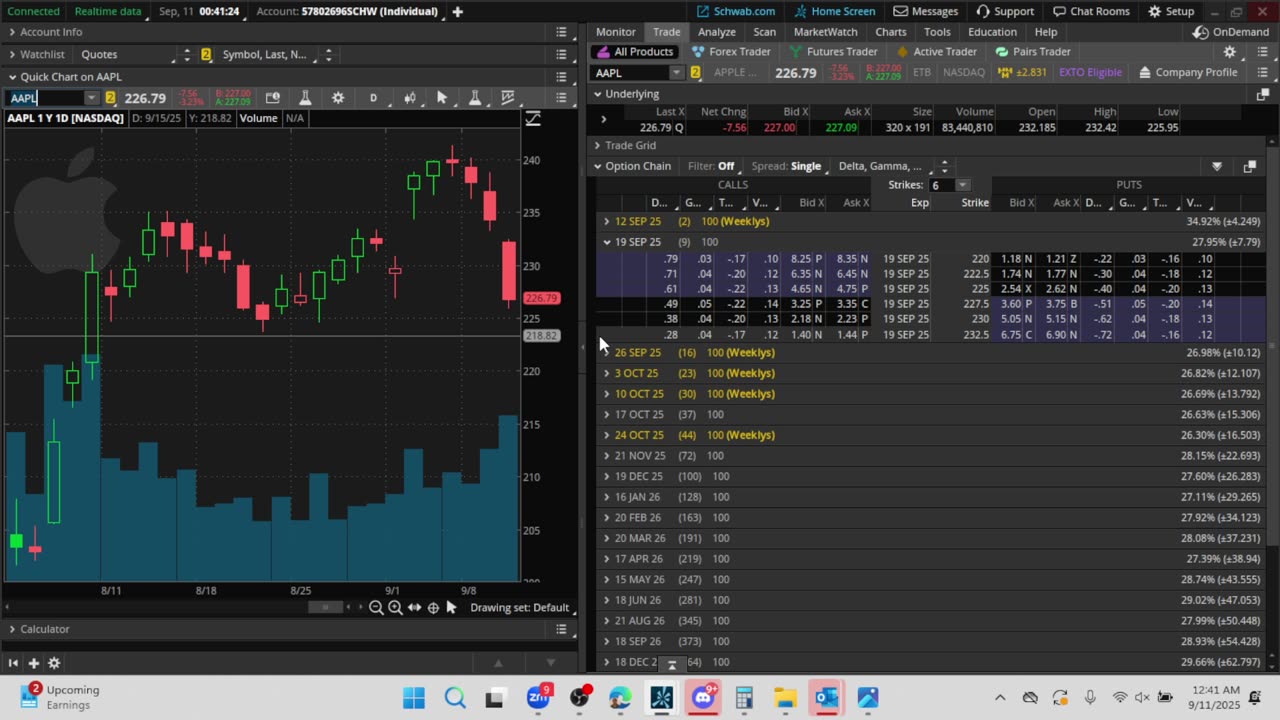1280x720 pixels.
Task: Open the Account Info gadget menu icon
Action: pos(562,32)
